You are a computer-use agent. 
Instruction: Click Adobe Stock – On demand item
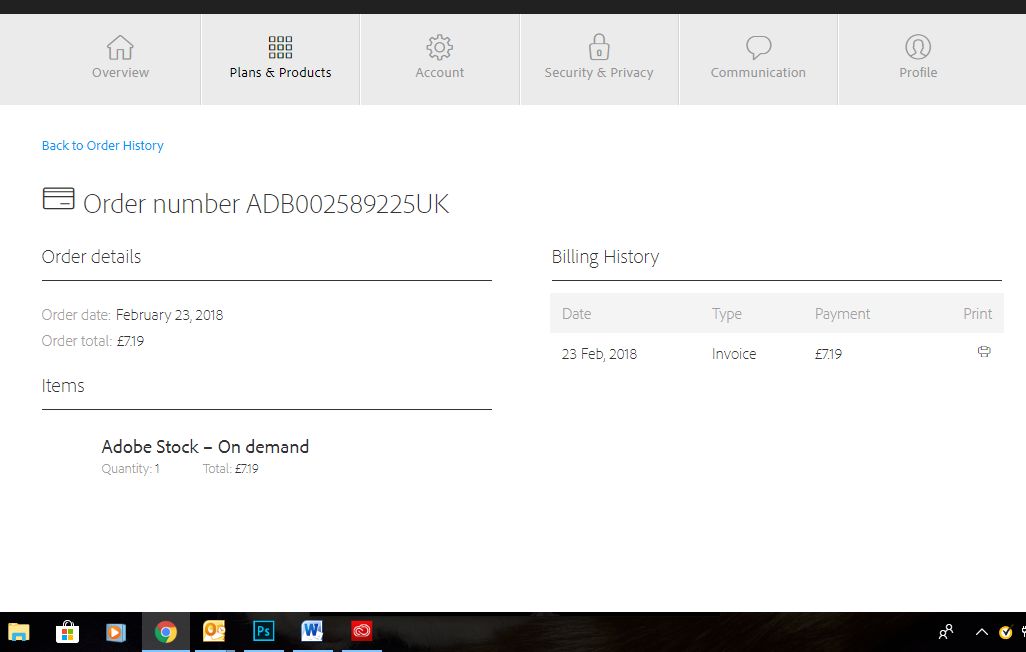point(205,446)
